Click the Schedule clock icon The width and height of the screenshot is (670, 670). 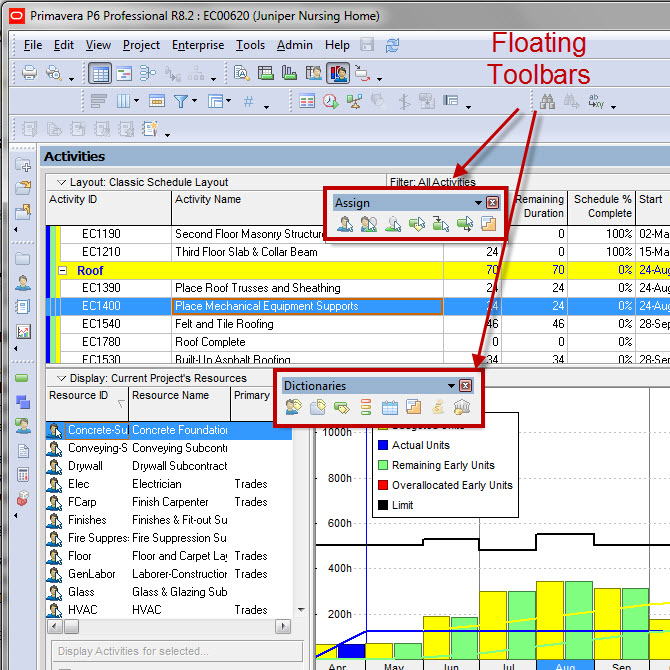[330, 101]
